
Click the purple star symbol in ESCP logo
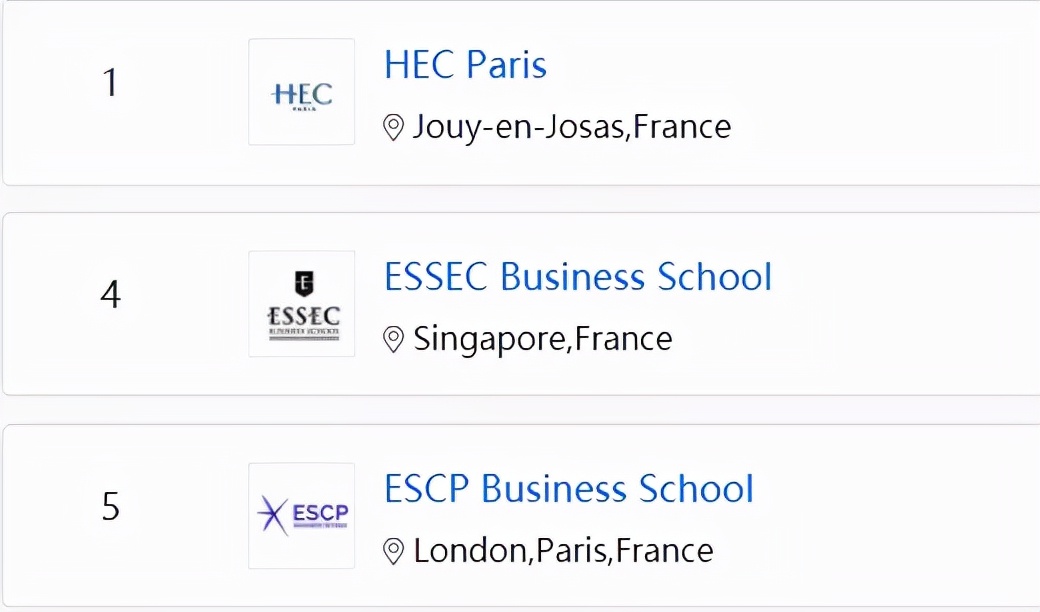(271, 516)
